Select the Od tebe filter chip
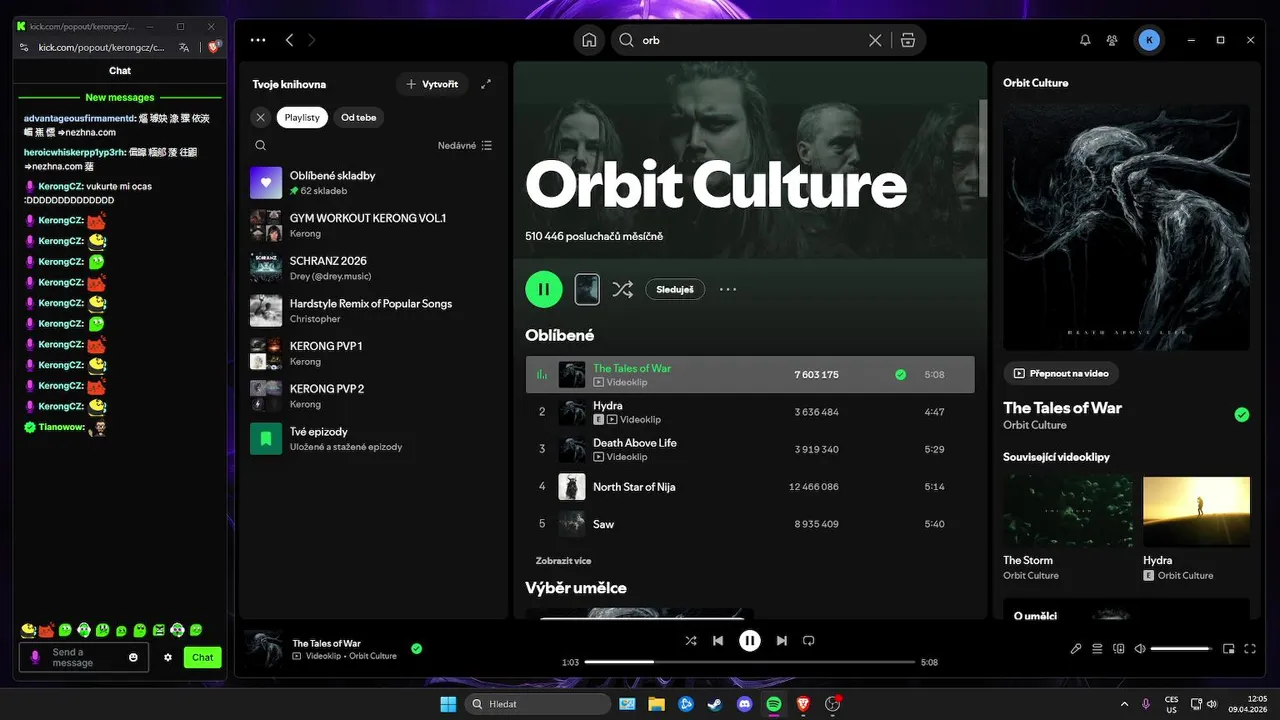 click(x=359, y=117)
